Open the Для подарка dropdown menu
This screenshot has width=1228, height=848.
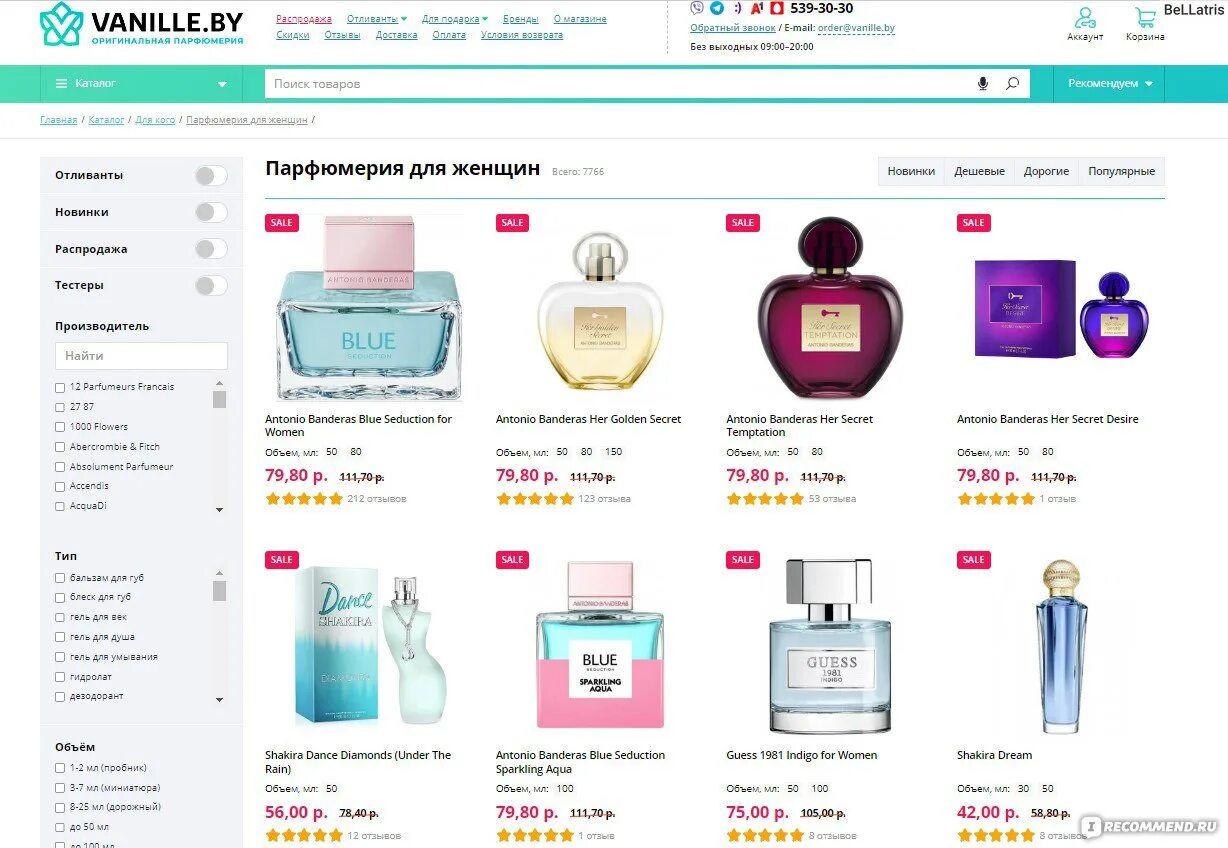[x=455, y=19]
